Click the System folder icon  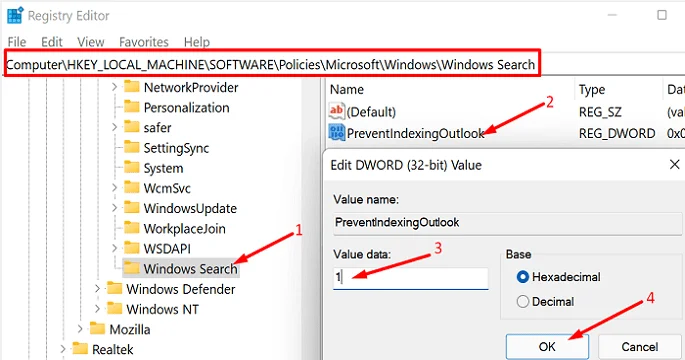pos(131,167)
